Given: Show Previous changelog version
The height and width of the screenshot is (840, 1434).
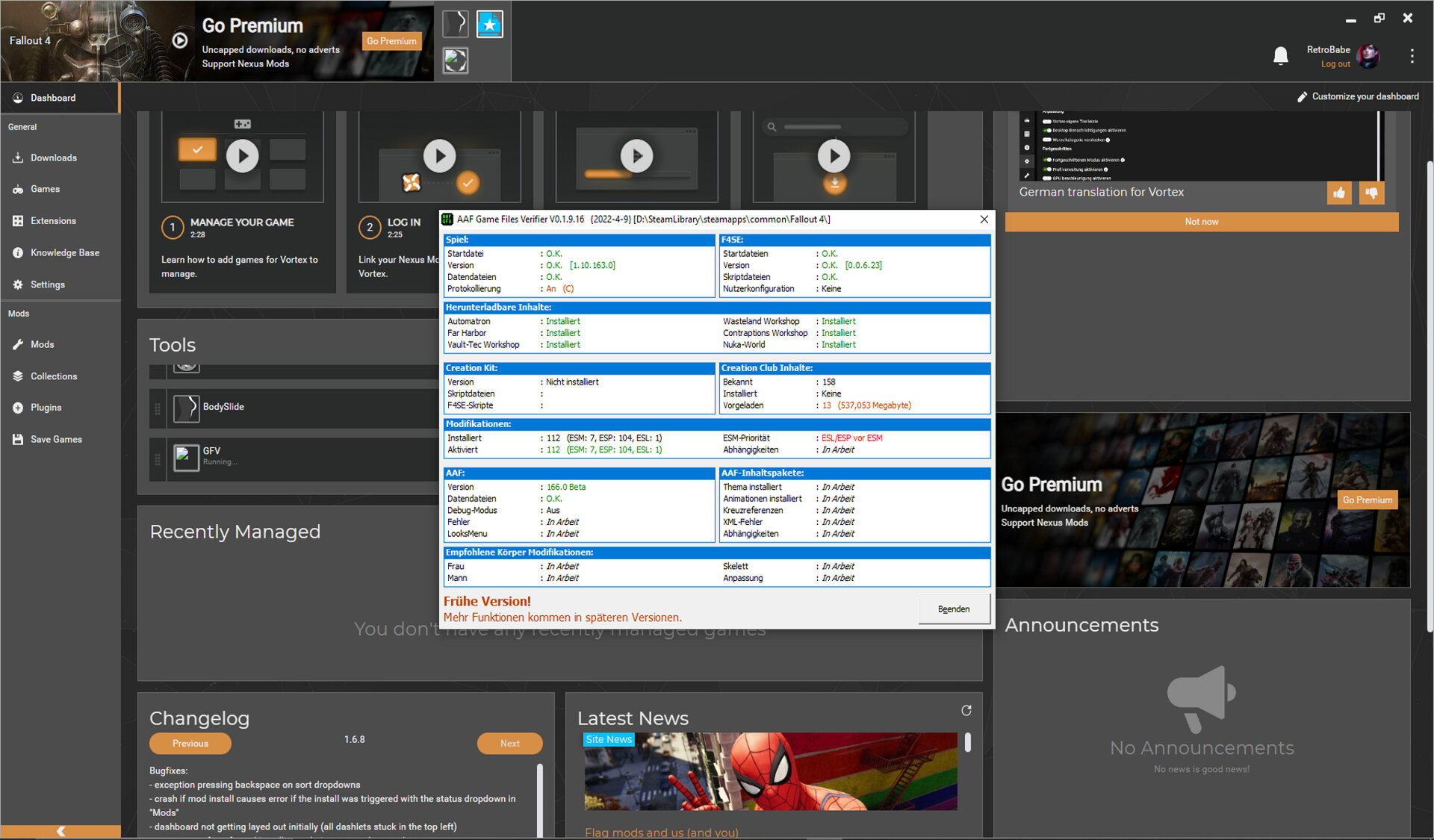Looking at the screenshot, I should point(190,743).
